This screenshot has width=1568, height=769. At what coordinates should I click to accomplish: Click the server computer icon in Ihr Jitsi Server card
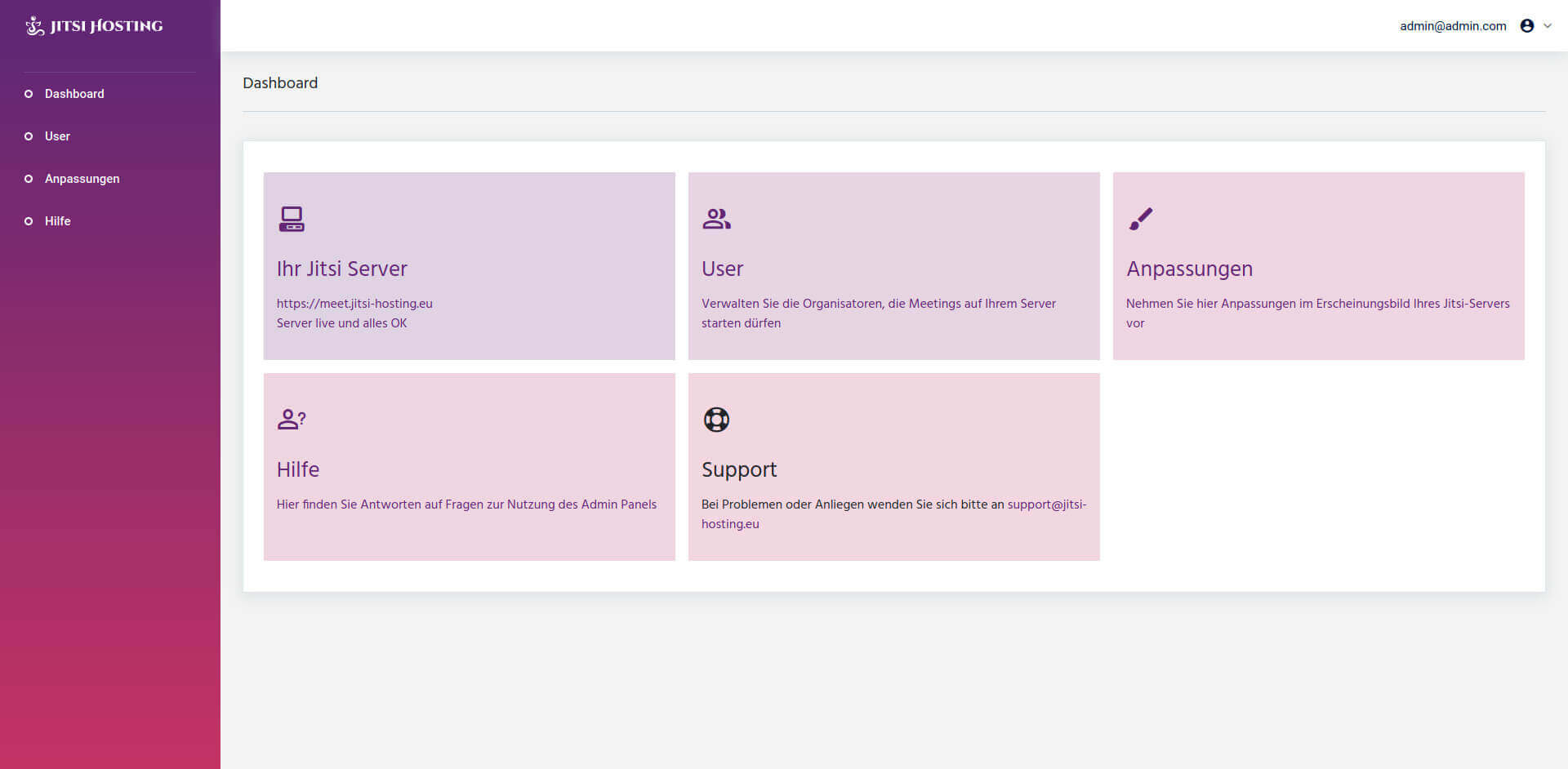(292, 219)
